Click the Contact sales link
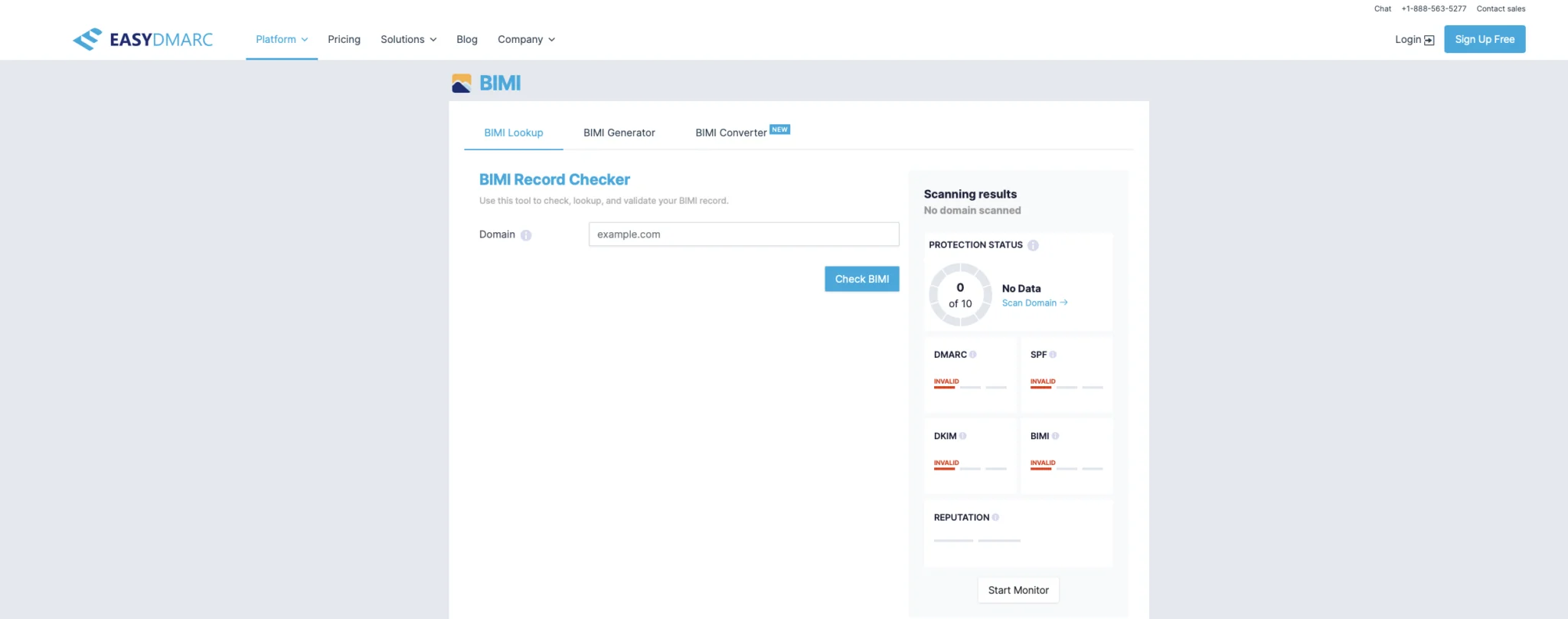 [1501, 8]
